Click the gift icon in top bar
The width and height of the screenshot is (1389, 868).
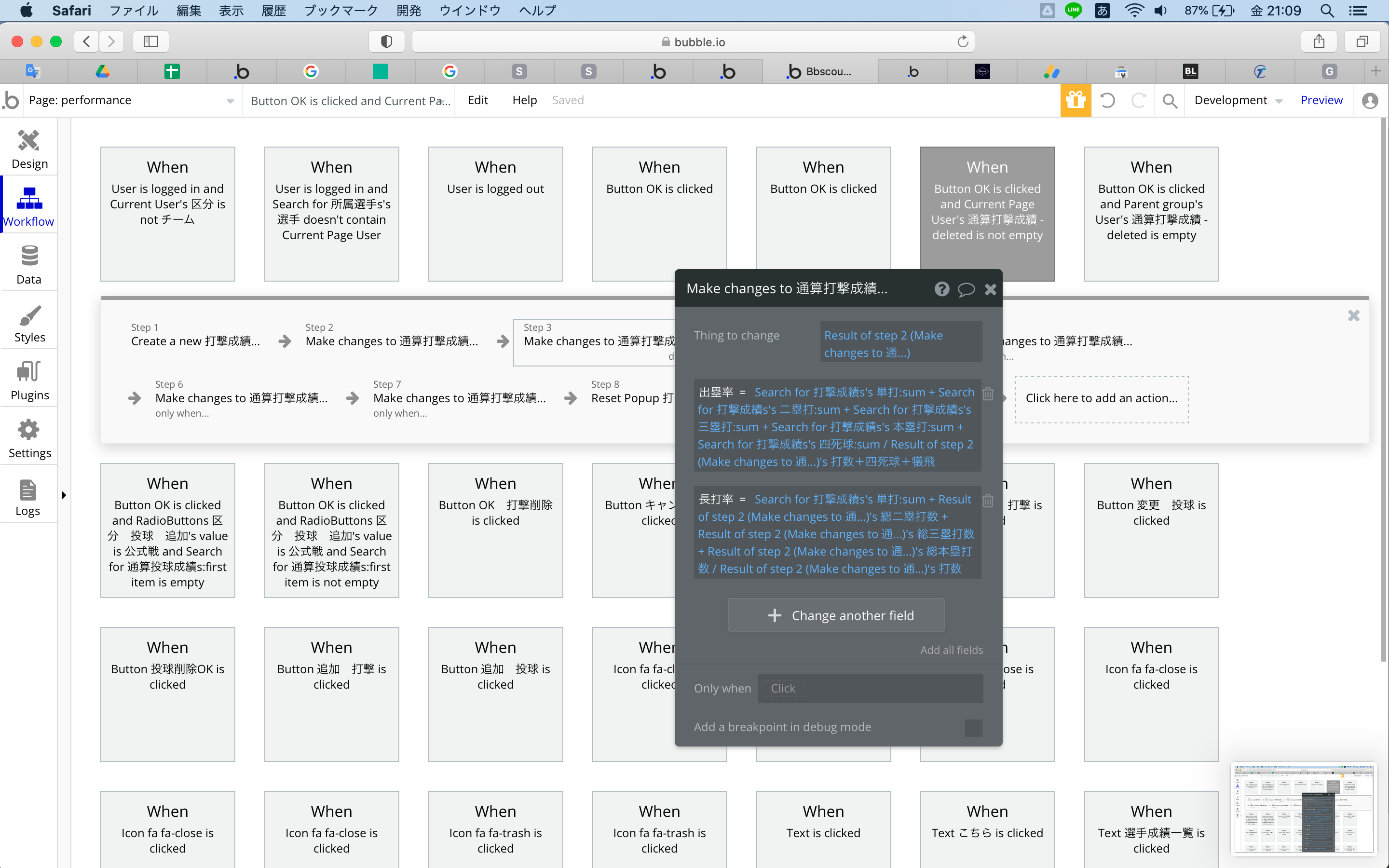point(1075,100)
